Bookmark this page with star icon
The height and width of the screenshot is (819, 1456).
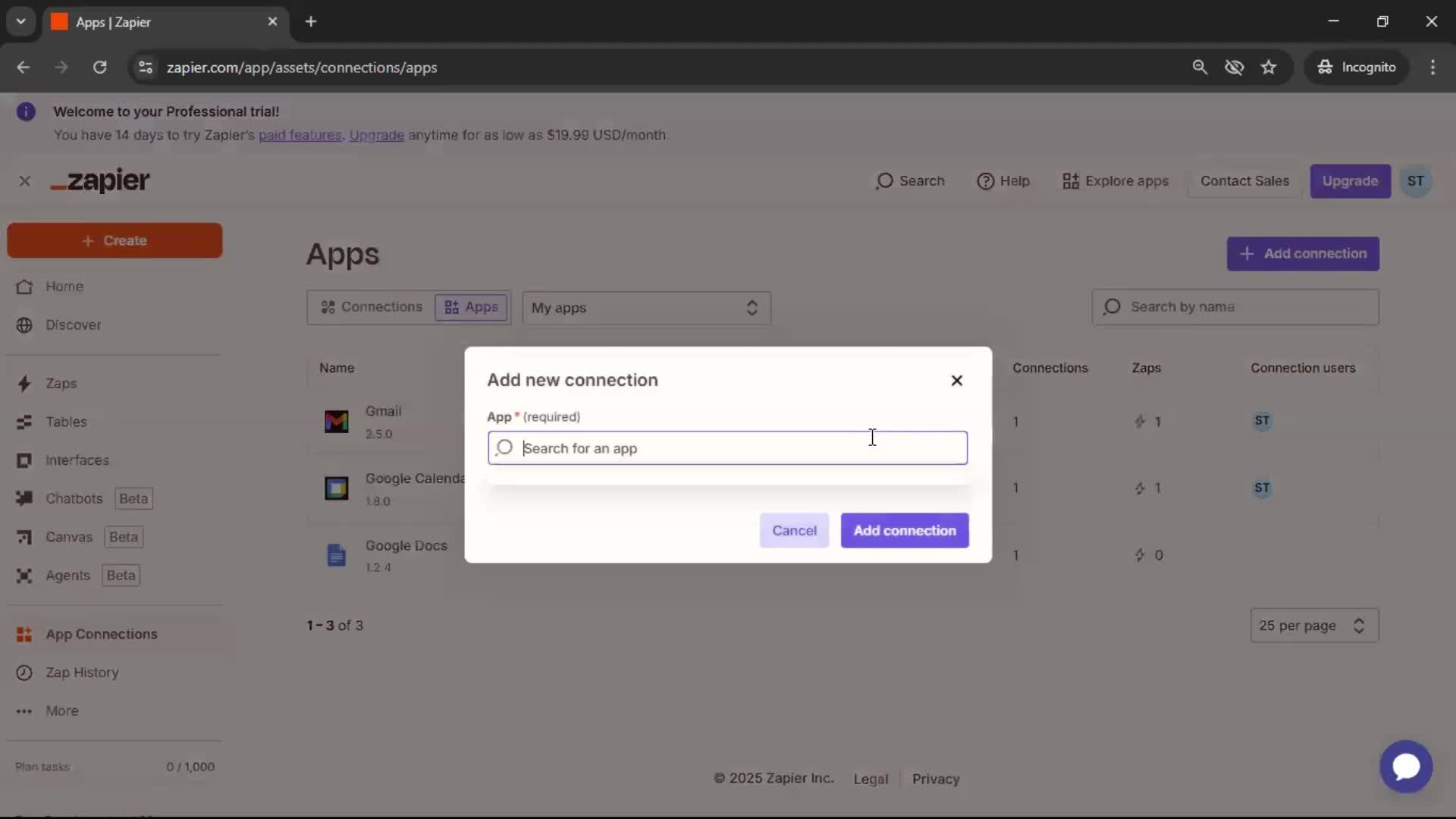[x=1269, y=67]
